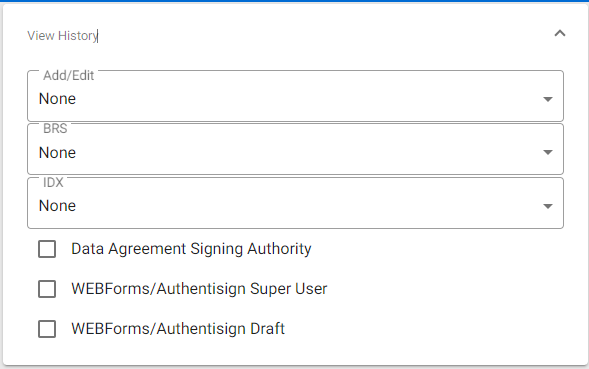Open the Add/Edit dropdown arrow

tap(548, 99)
